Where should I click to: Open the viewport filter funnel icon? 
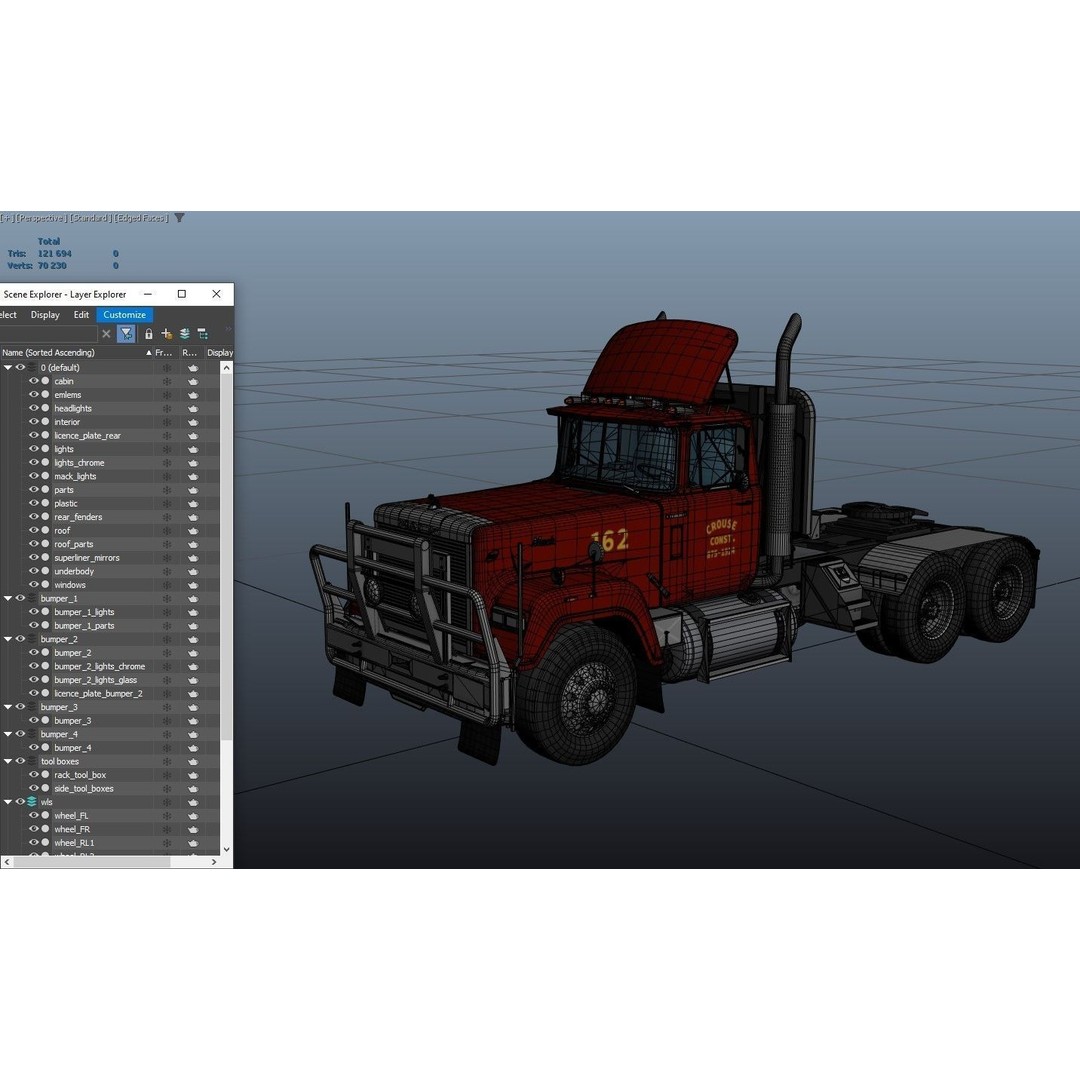(179, 218)
